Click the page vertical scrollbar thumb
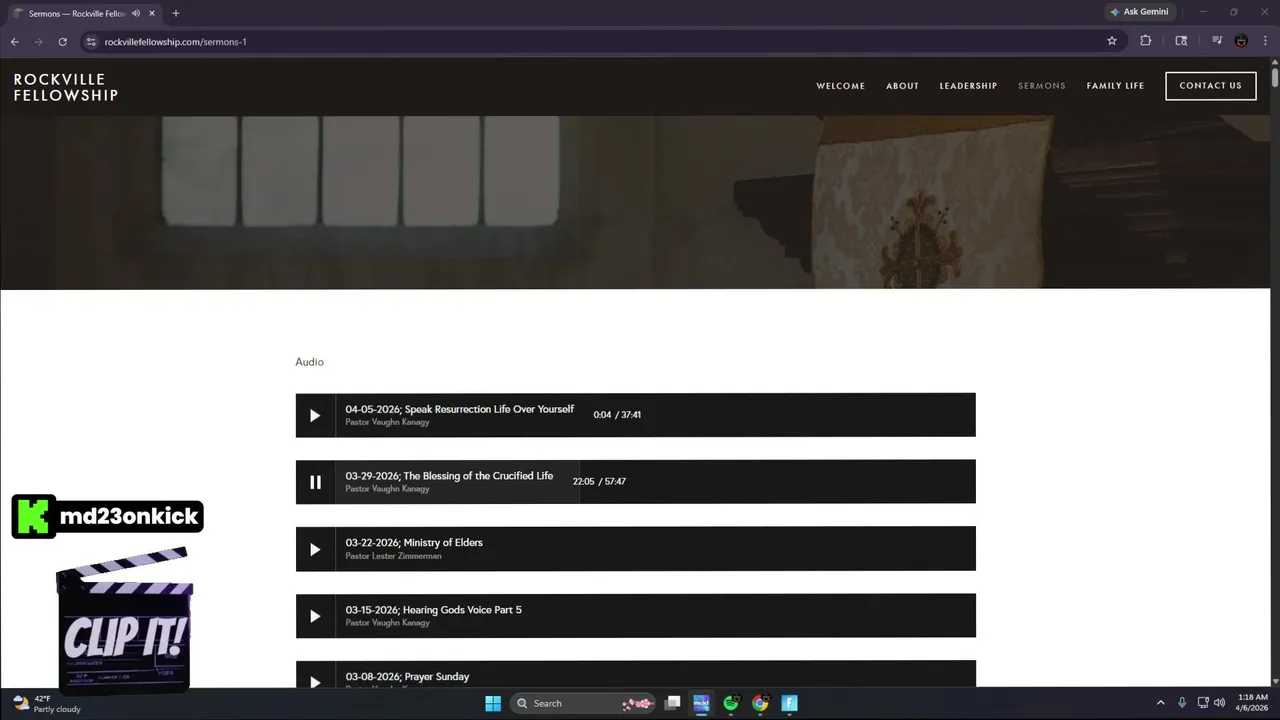This screenshot has height=720, width=1280. [x=1274, y=78]
